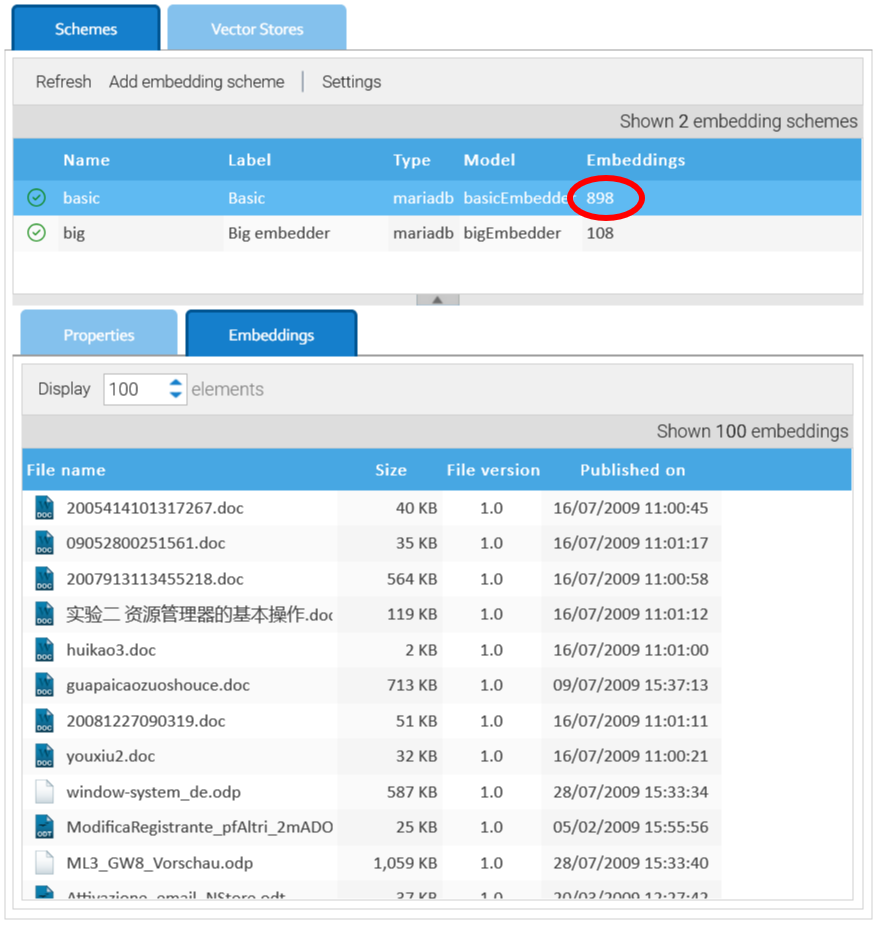Collapse the panel using the splitter arrow
The height and width of the screenshot is (930, 880).
click(437, 299)
